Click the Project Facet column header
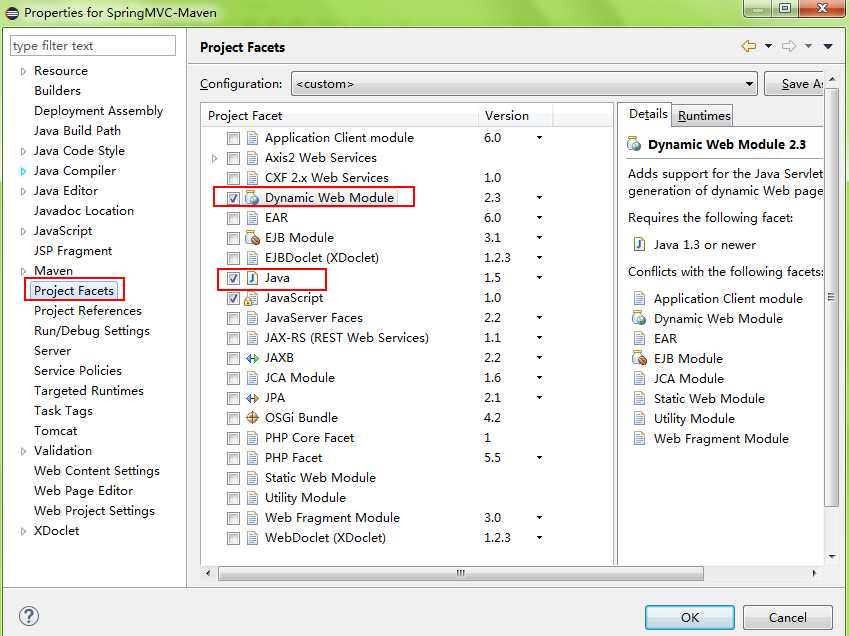 340,116
